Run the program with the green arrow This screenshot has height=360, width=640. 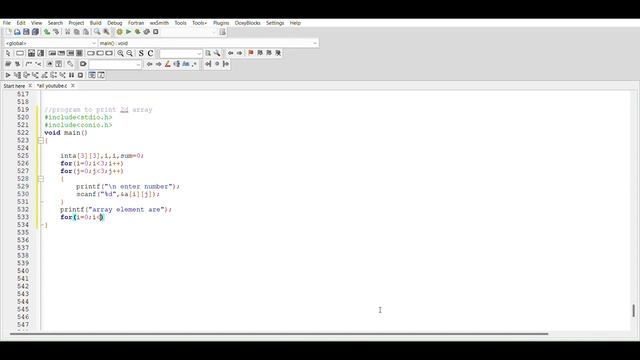[129, 32]
